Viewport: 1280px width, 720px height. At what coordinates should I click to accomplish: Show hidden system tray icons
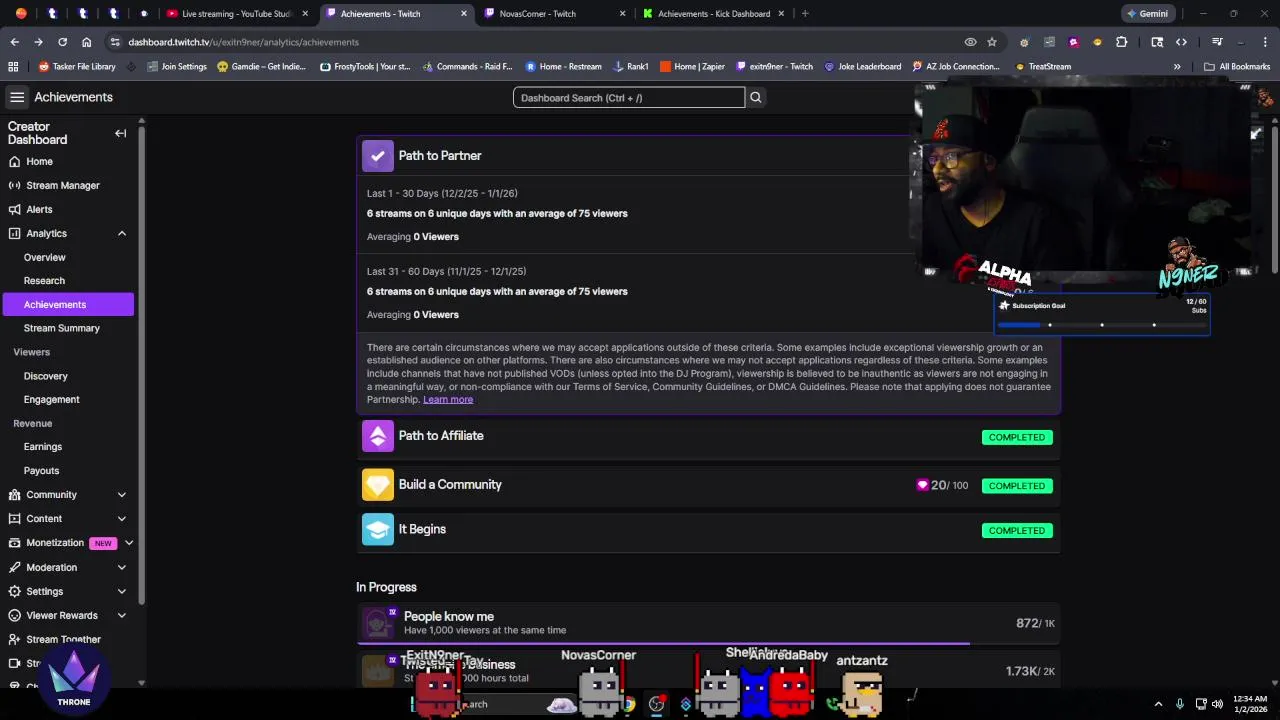pos(1158,704)
